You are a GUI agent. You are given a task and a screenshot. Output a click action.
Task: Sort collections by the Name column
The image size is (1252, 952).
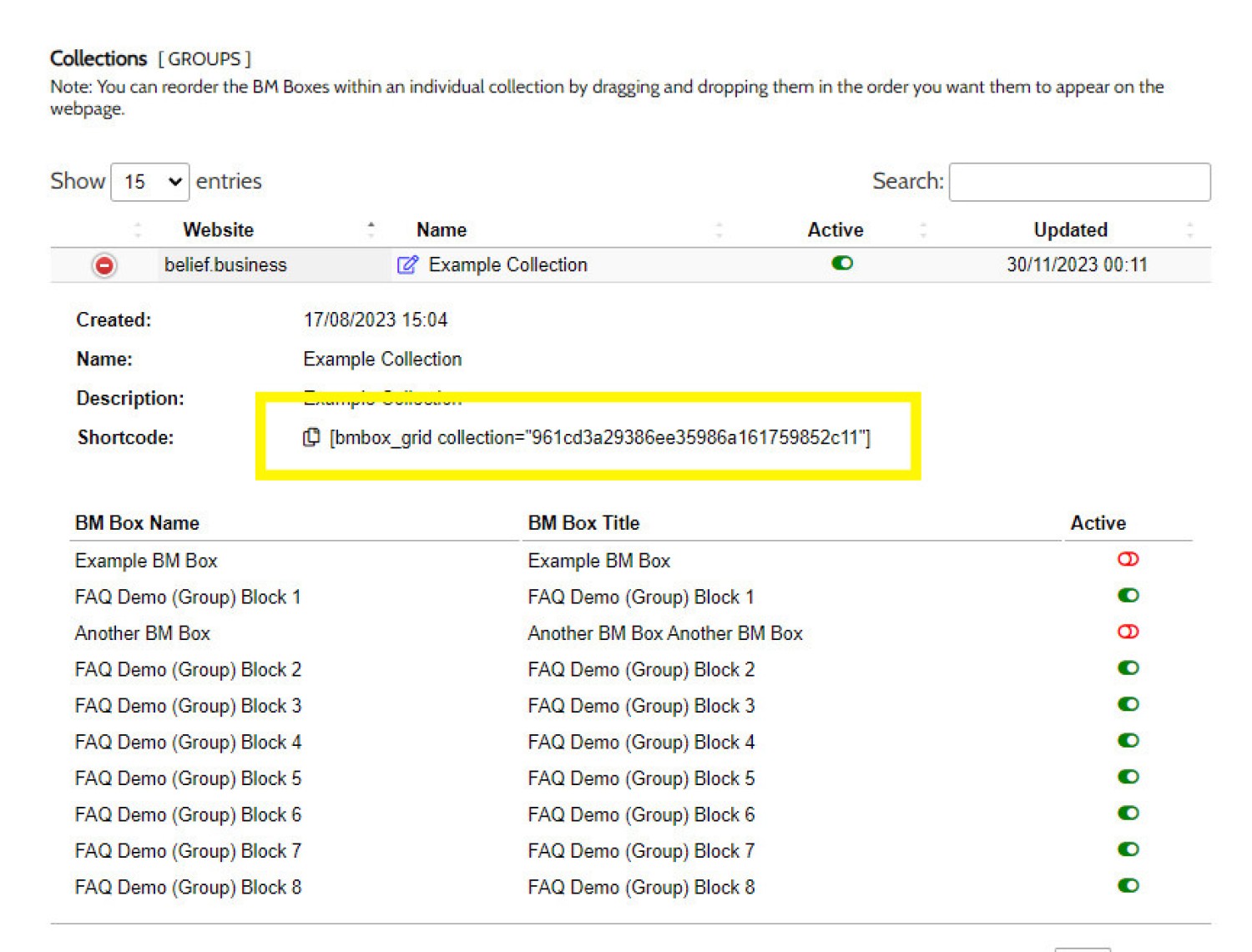(442, 229)
